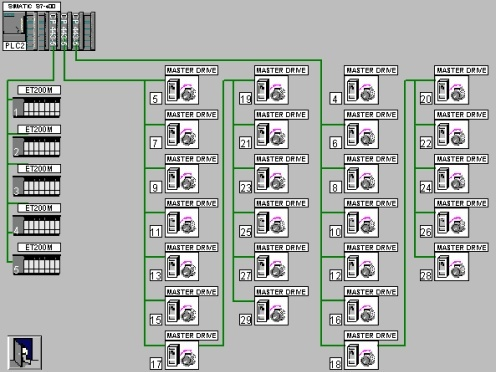Image resolution: width=496 pixels, height=372 pixels.
Task: Open Master Drive 11 icon
Action: click(182, 223)
